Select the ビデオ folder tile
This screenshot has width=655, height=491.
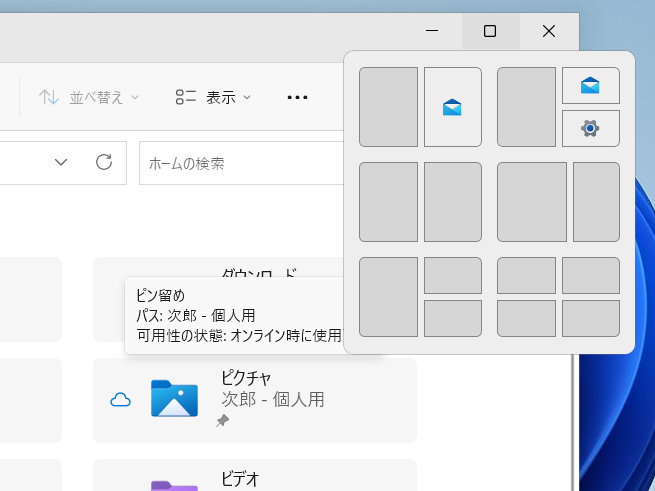pyautogui.click(x=255, y=475)
